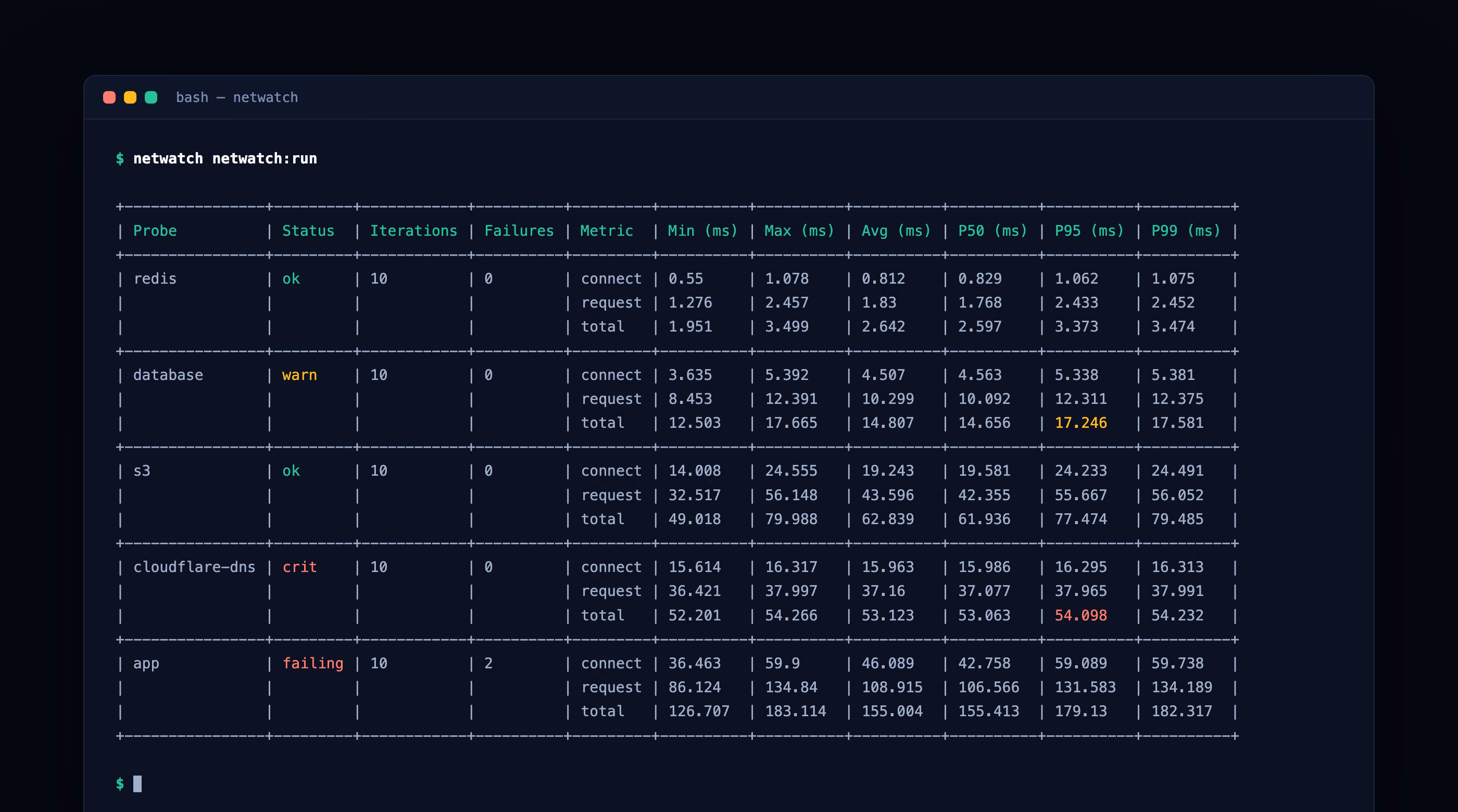Click app request P50 value '106.566'

(989, 687)
